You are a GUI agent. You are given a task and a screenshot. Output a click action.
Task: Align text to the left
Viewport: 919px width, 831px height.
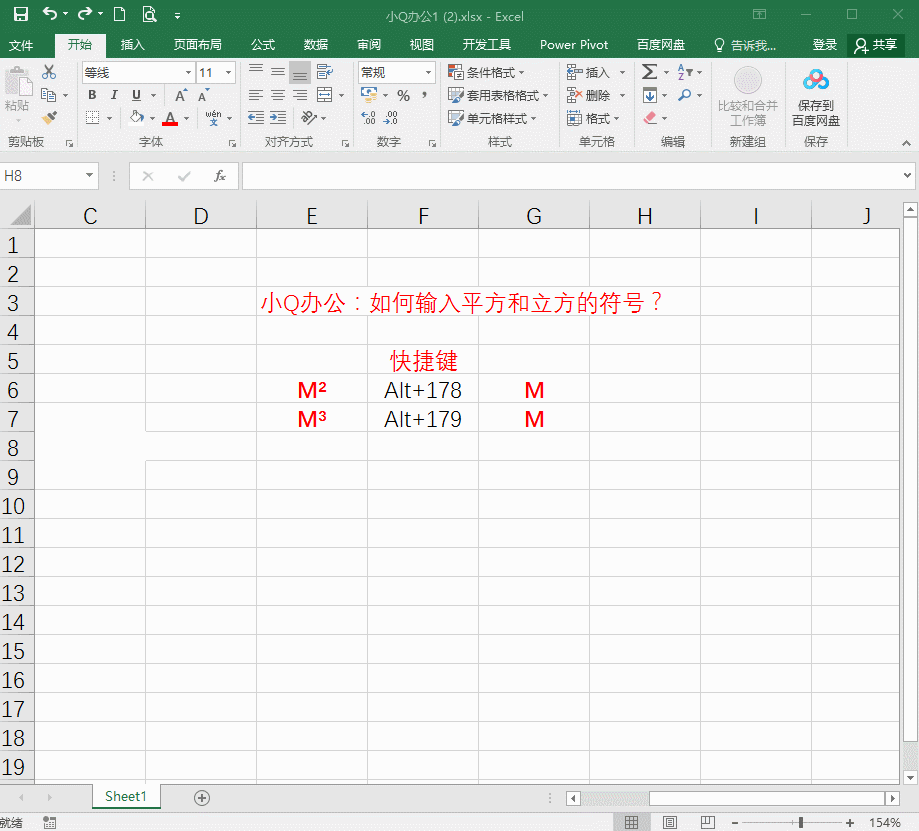(x=256, y=95)
